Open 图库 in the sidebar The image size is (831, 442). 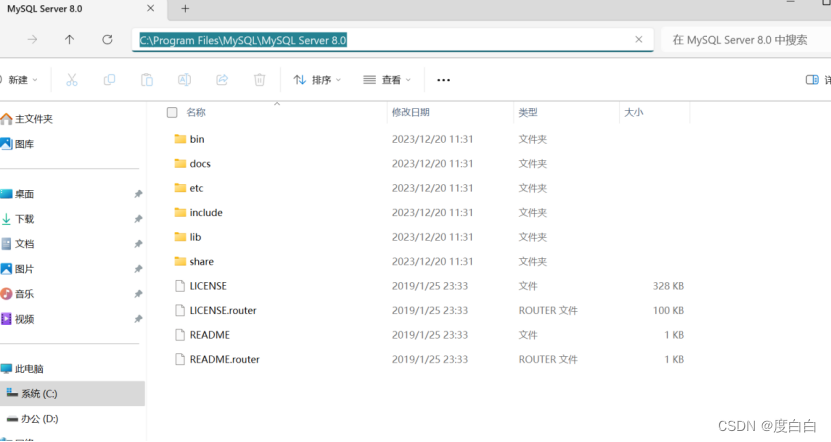pos(17,144)
